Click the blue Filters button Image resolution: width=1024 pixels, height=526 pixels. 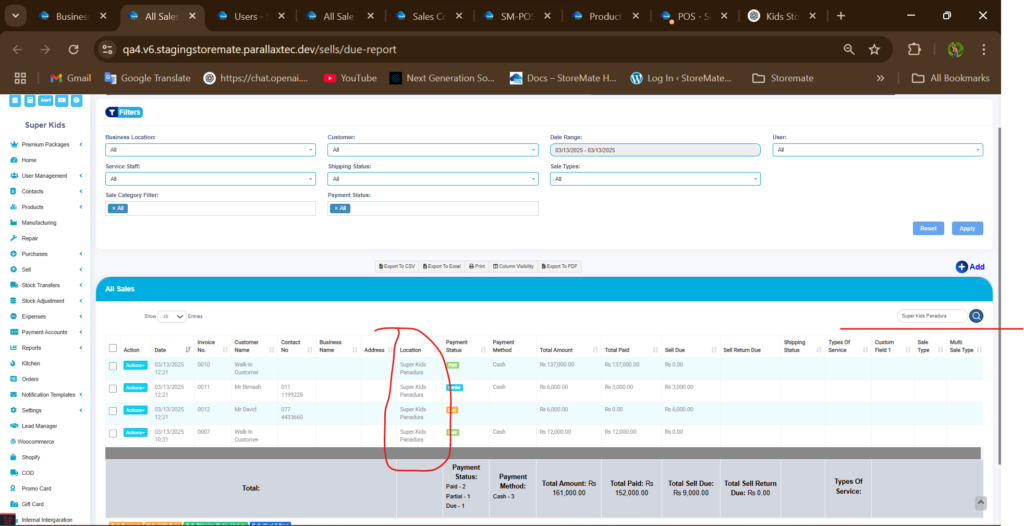tap(123, 112)
